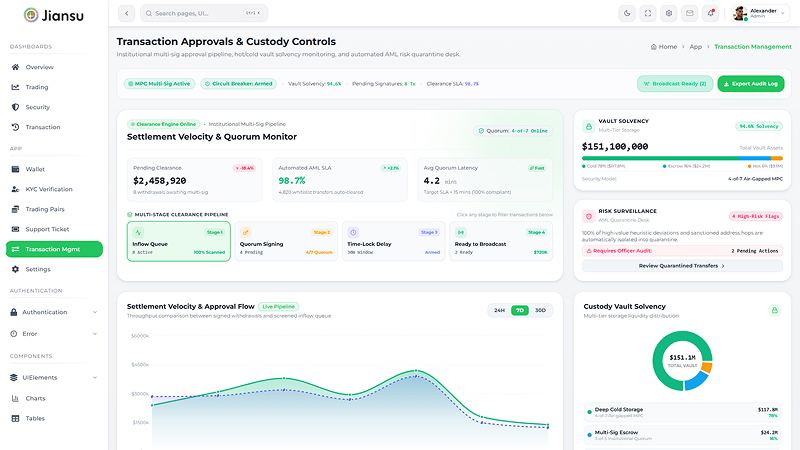This screenshot has width=800, height=450.
Task: Open KYC Verification user icon
Action: (x=15, y=189)
